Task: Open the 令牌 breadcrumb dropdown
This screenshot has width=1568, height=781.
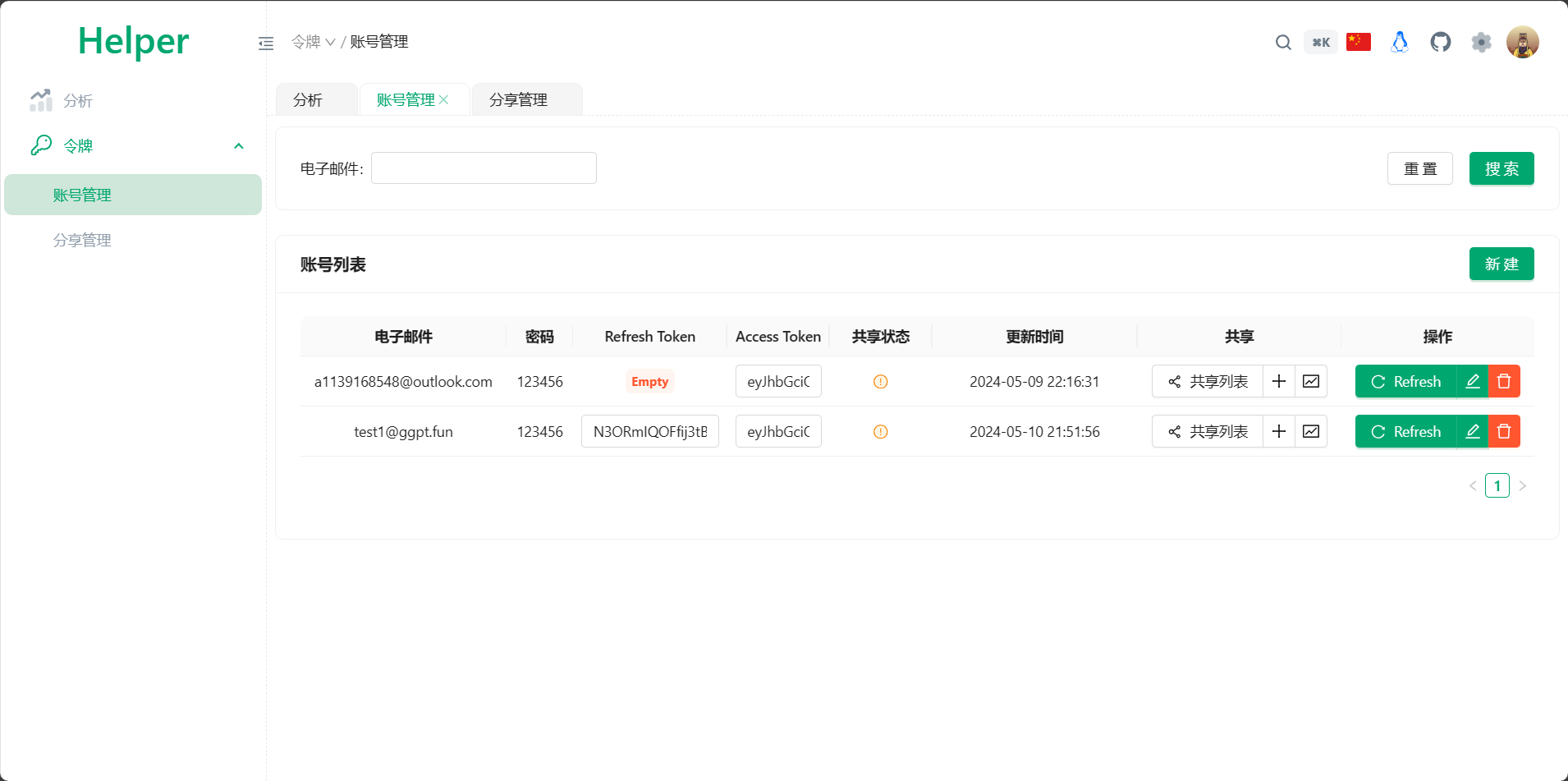Action: point(313,42)
